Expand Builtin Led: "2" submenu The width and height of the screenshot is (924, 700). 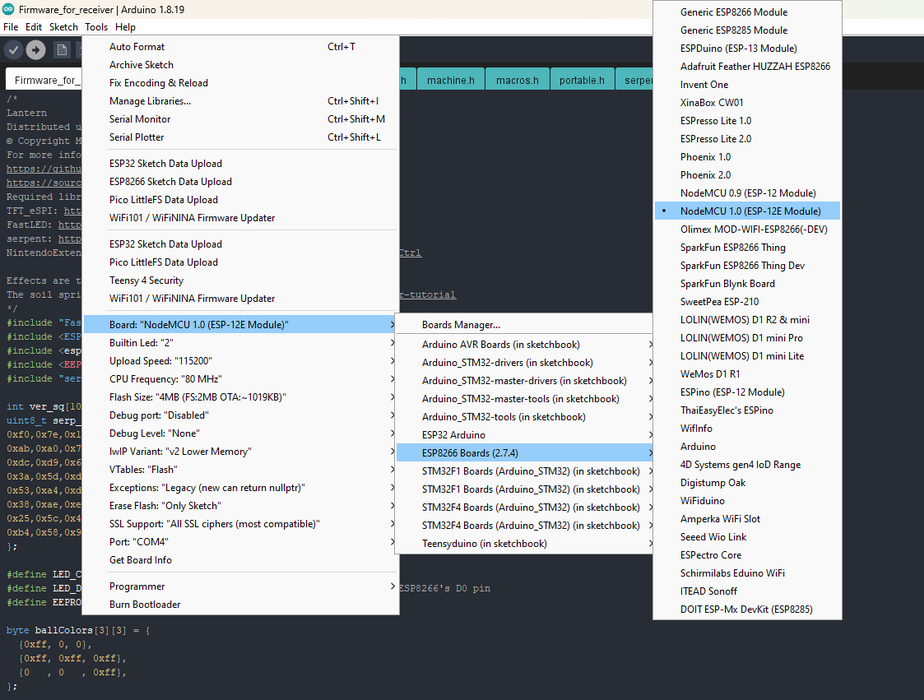coord(241,343)
